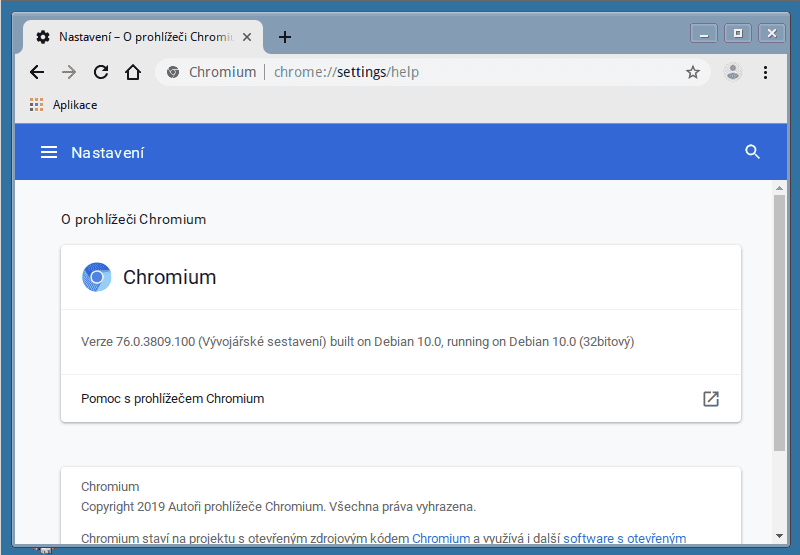800x555 pixels.
Task: Open the user profile avatar
Action: [733, 72]
